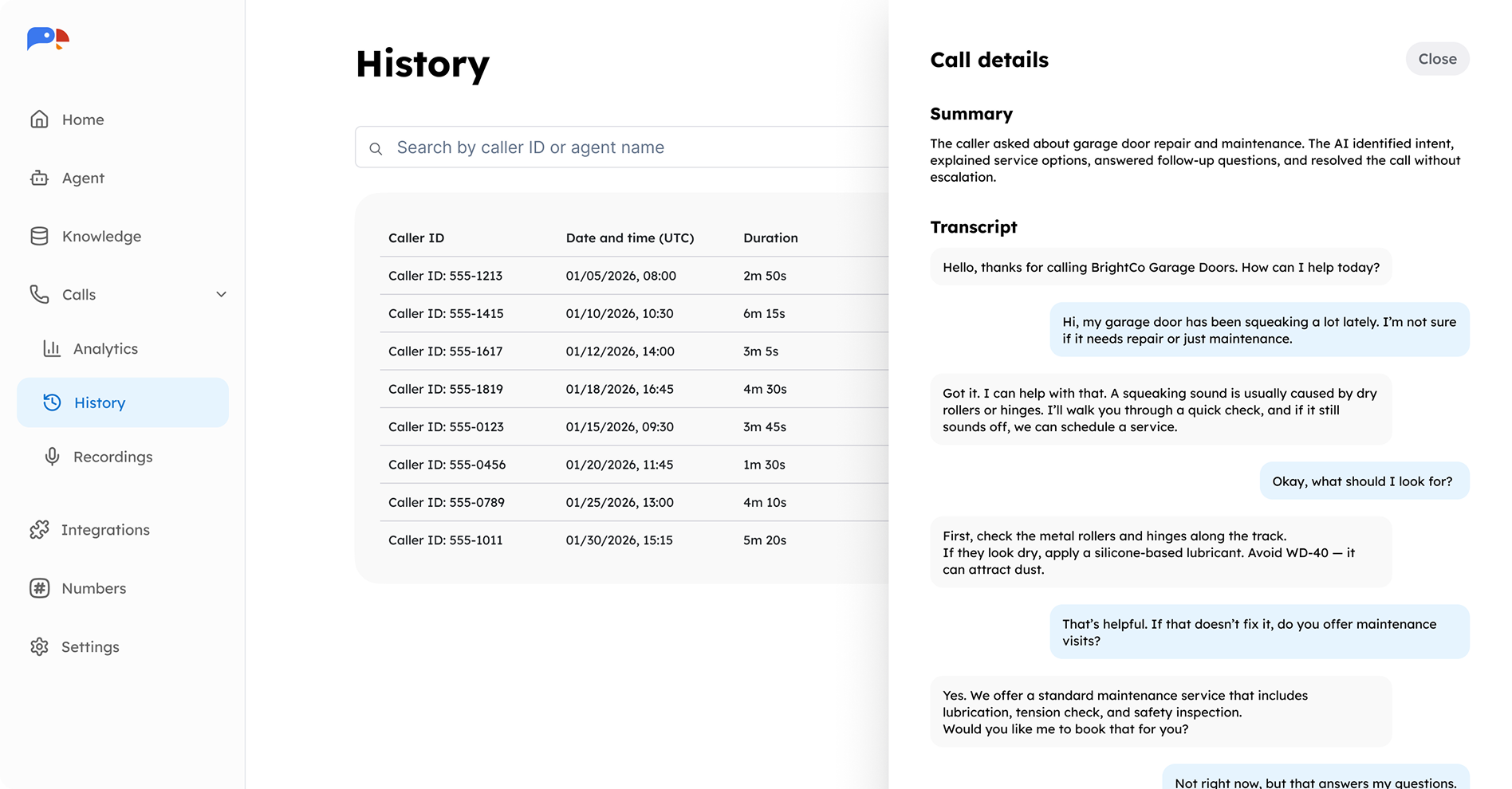The image size is (1512, 789).
Task: Close the Call details panel
Action: 1437,59
